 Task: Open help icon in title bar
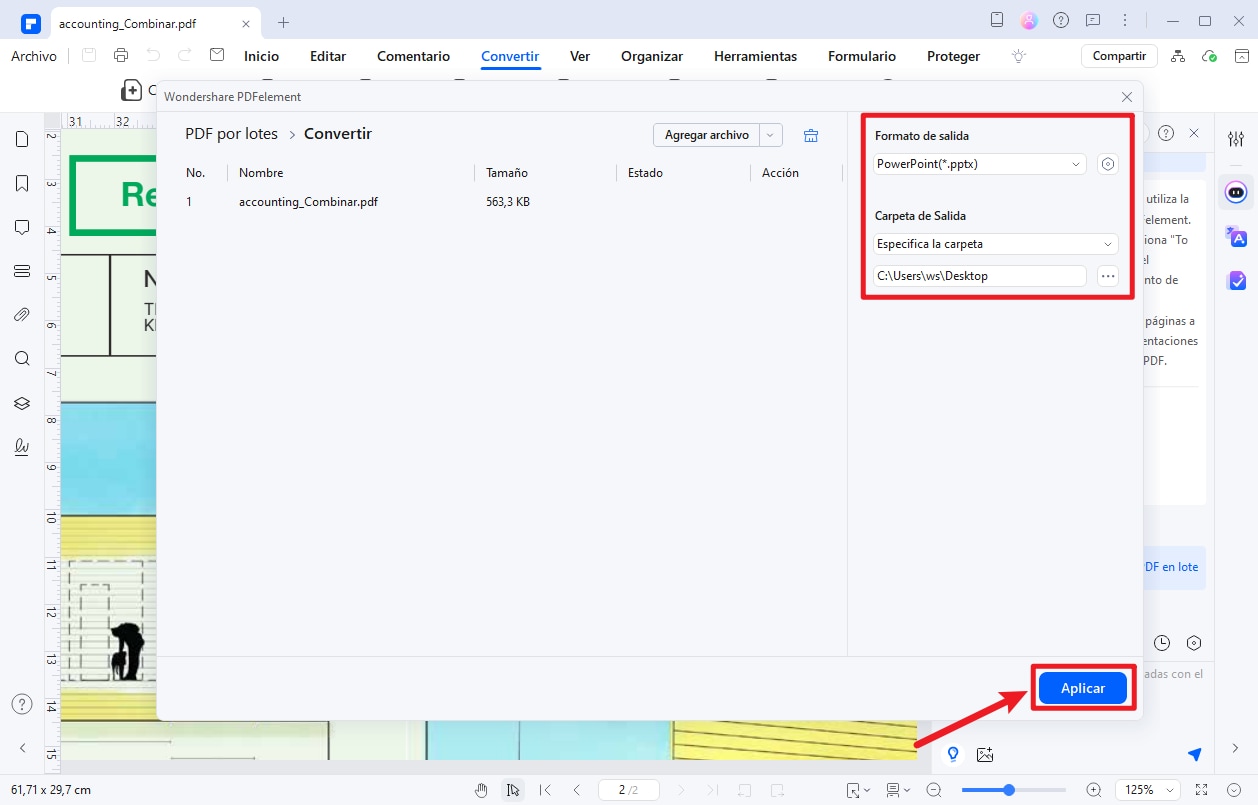(x=1061, y=21)
